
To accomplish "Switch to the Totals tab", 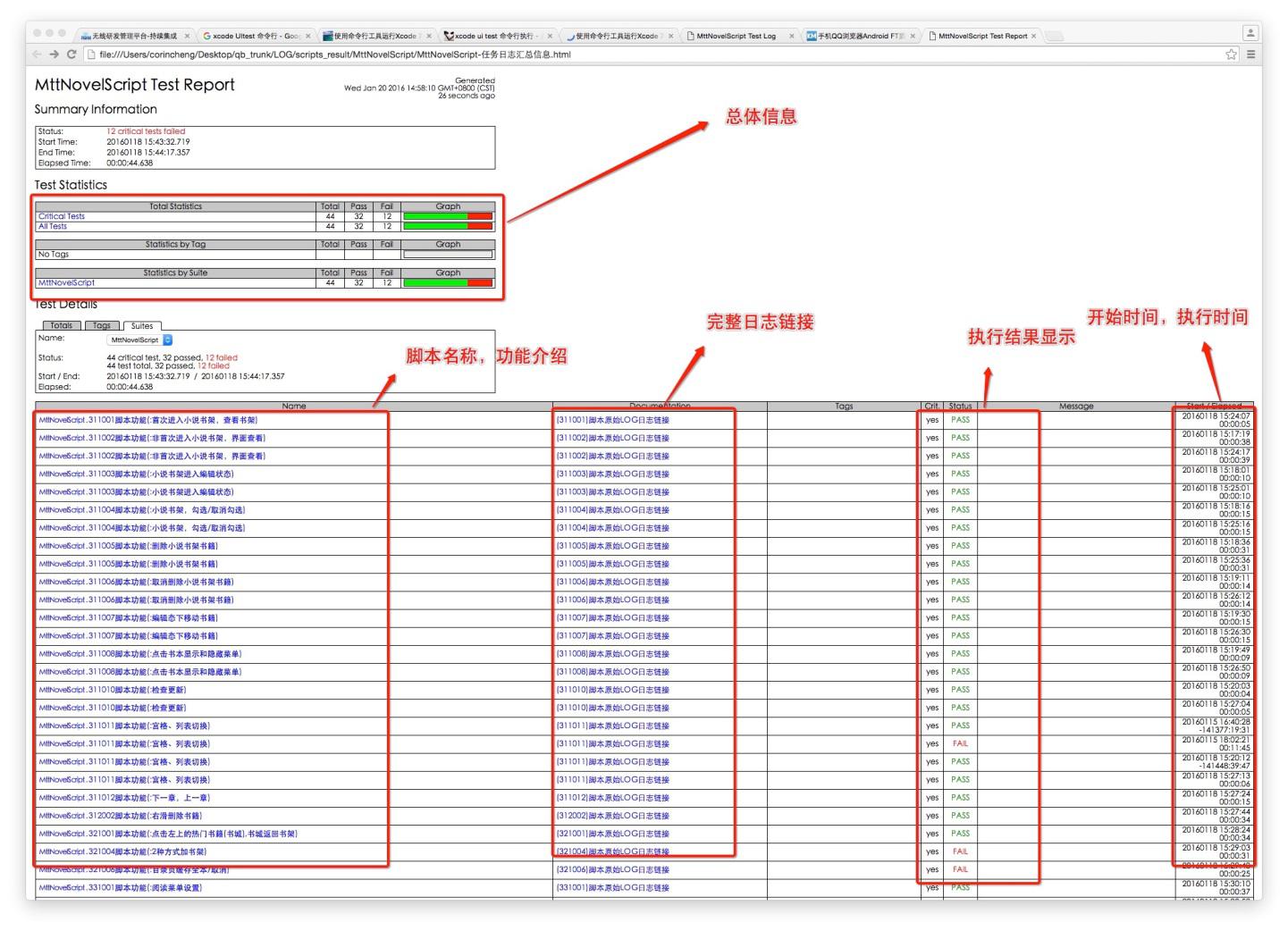I will coord(61,325).
